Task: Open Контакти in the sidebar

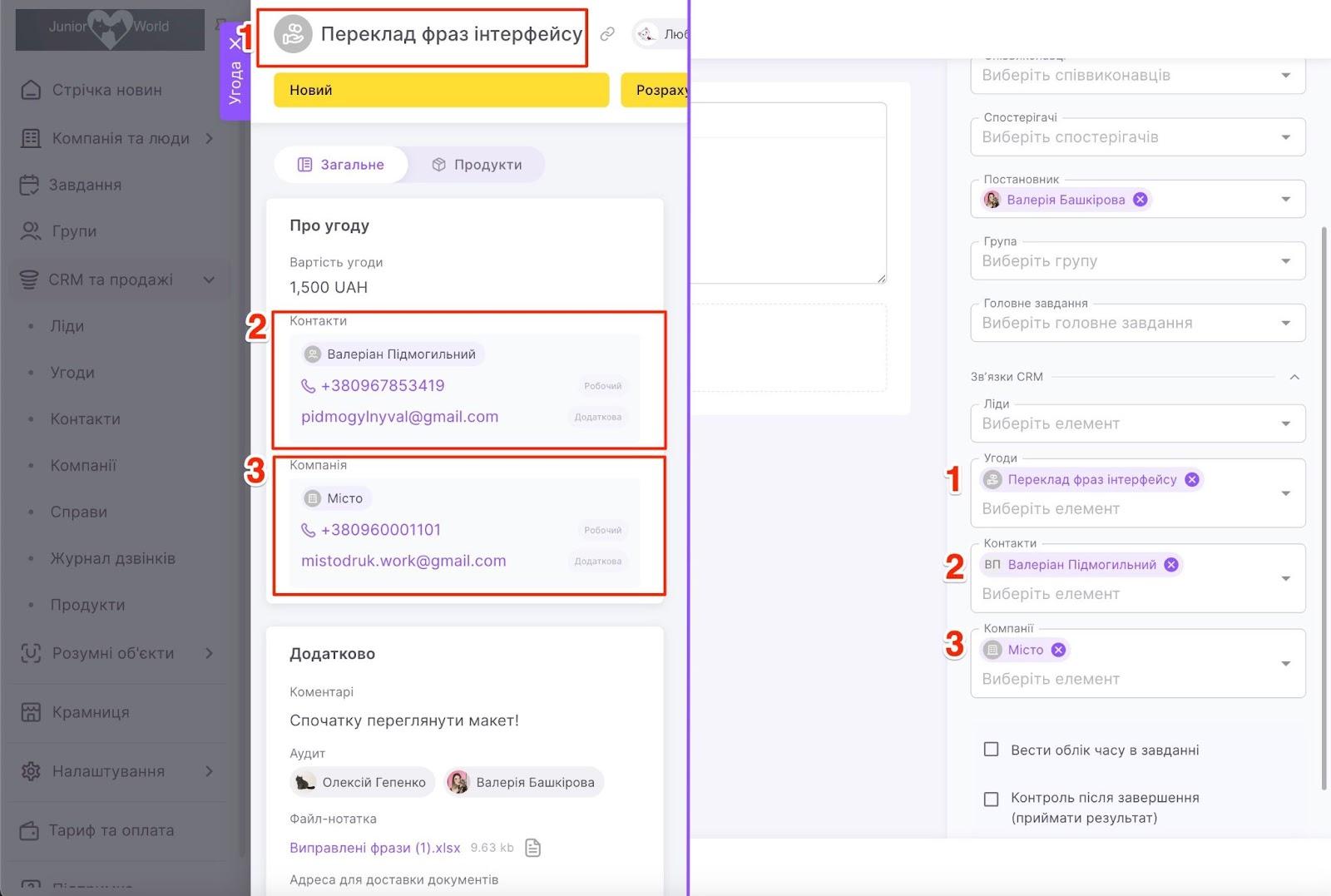Action: pyautogui.click(x=86, y=419)
